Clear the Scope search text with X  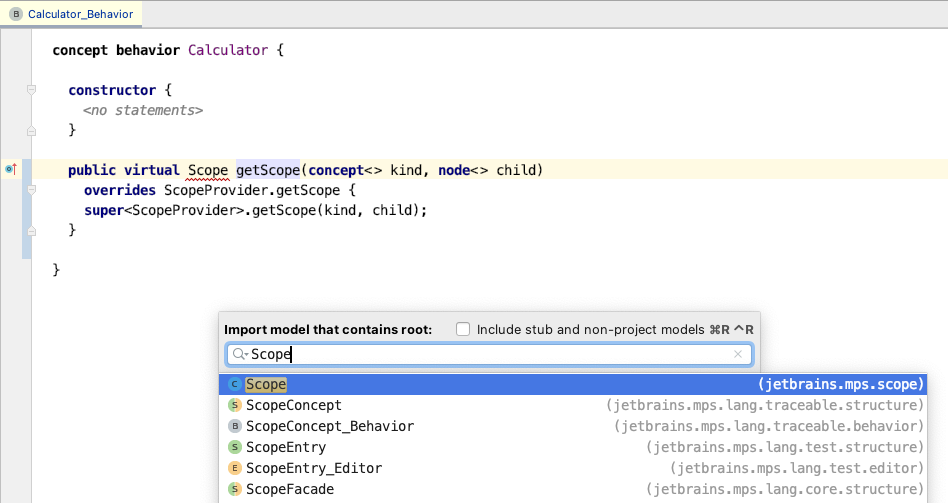738,354
